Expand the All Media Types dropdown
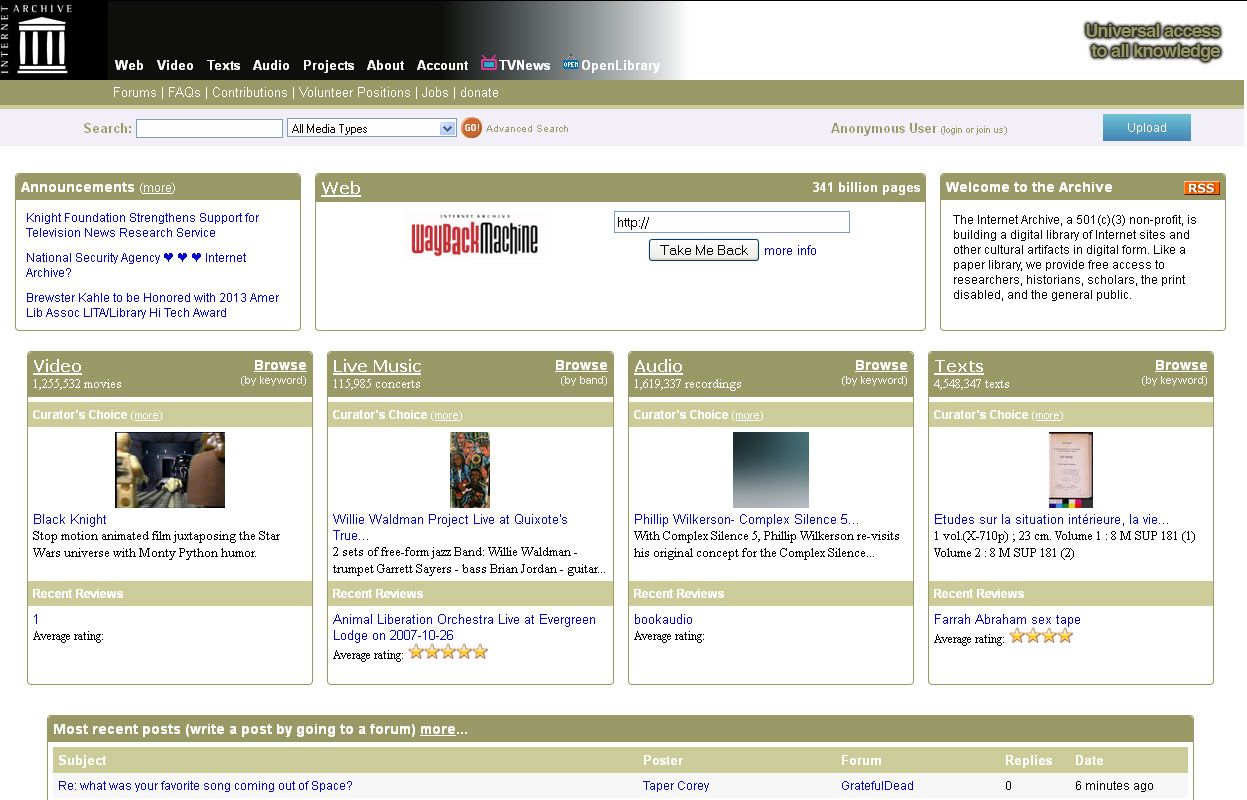 coord(372,128)
